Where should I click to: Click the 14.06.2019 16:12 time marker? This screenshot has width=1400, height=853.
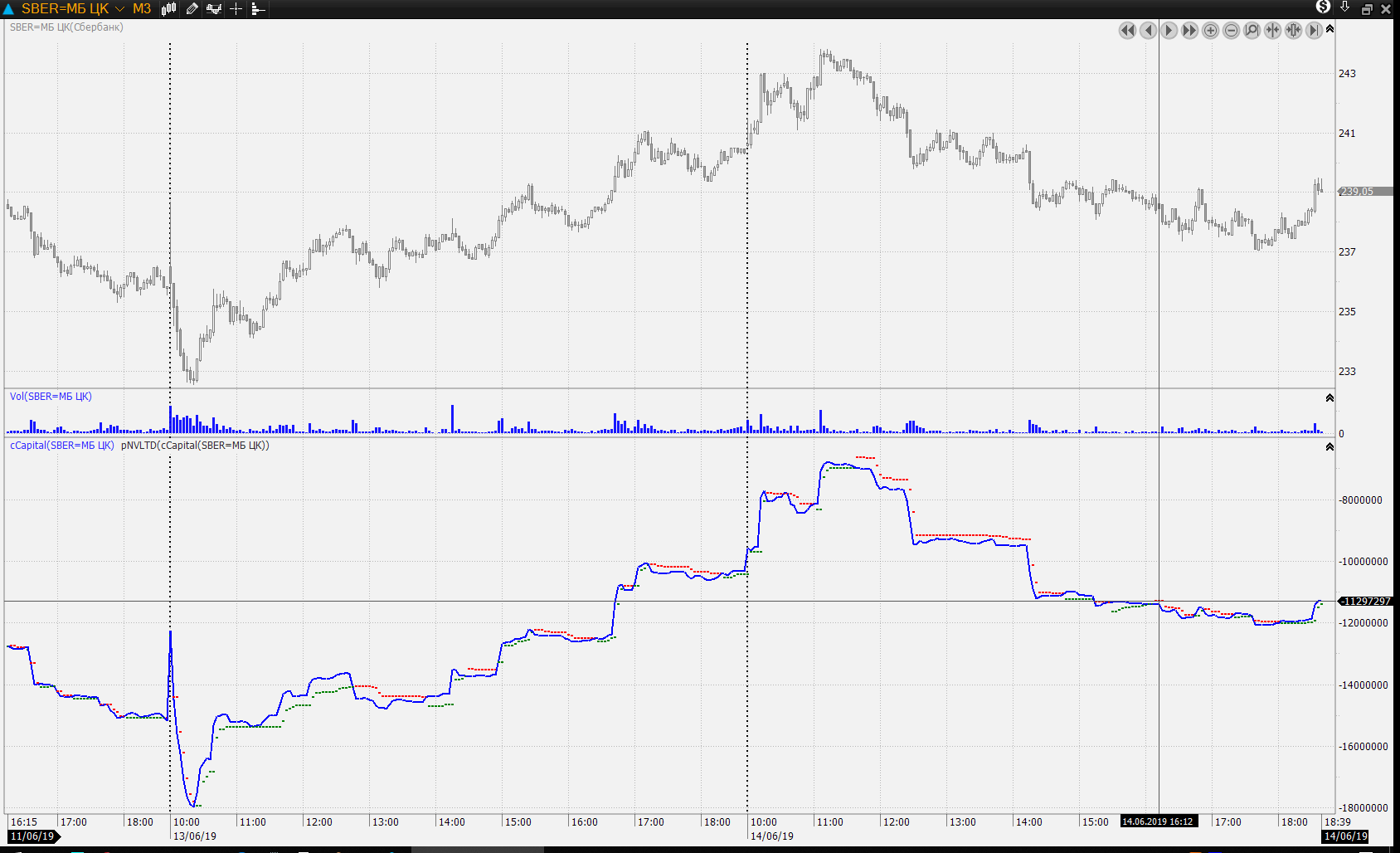[x=1158, y=821]
